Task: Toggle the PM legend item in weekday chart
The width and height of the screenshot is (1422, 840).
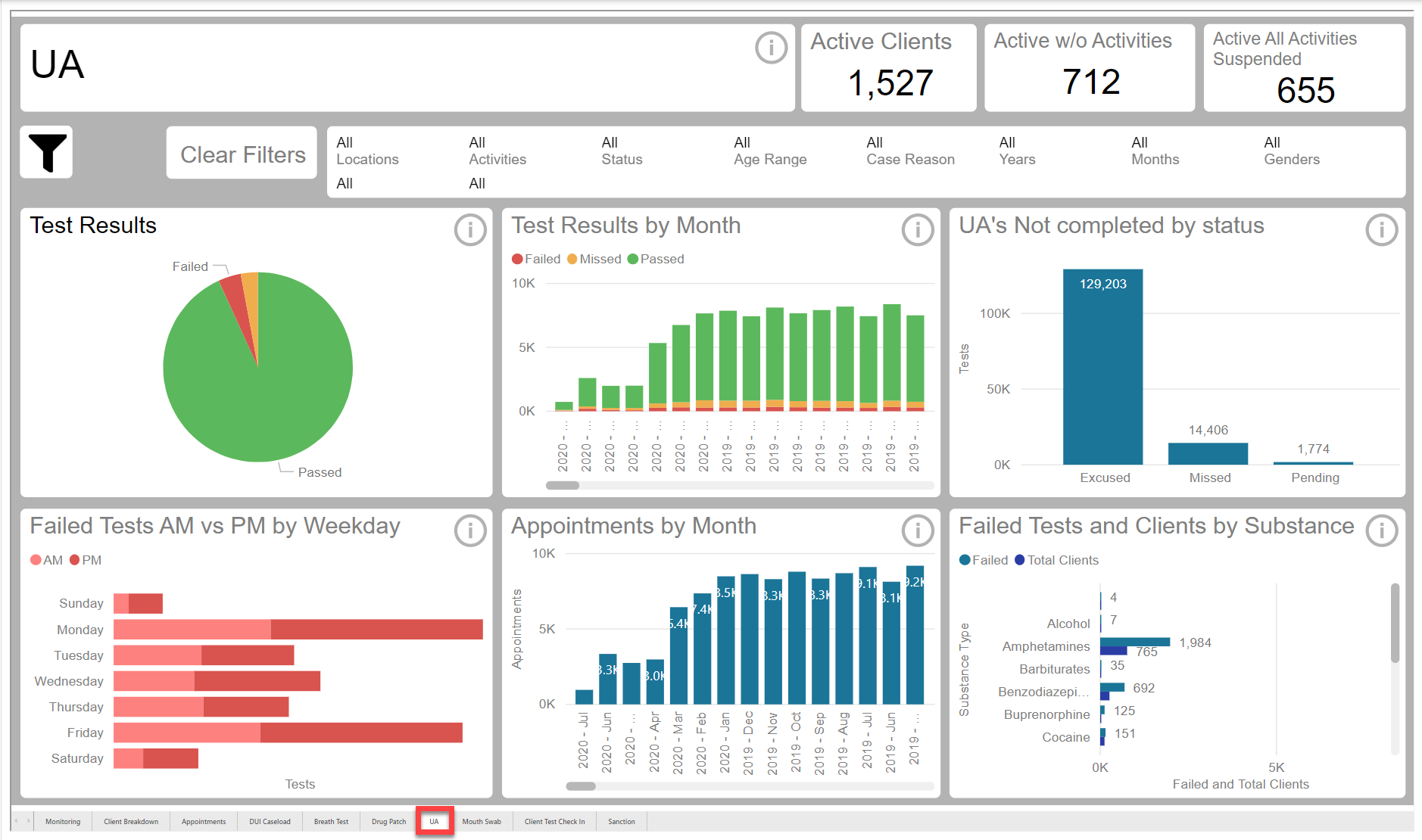Action: pos(86,560)
